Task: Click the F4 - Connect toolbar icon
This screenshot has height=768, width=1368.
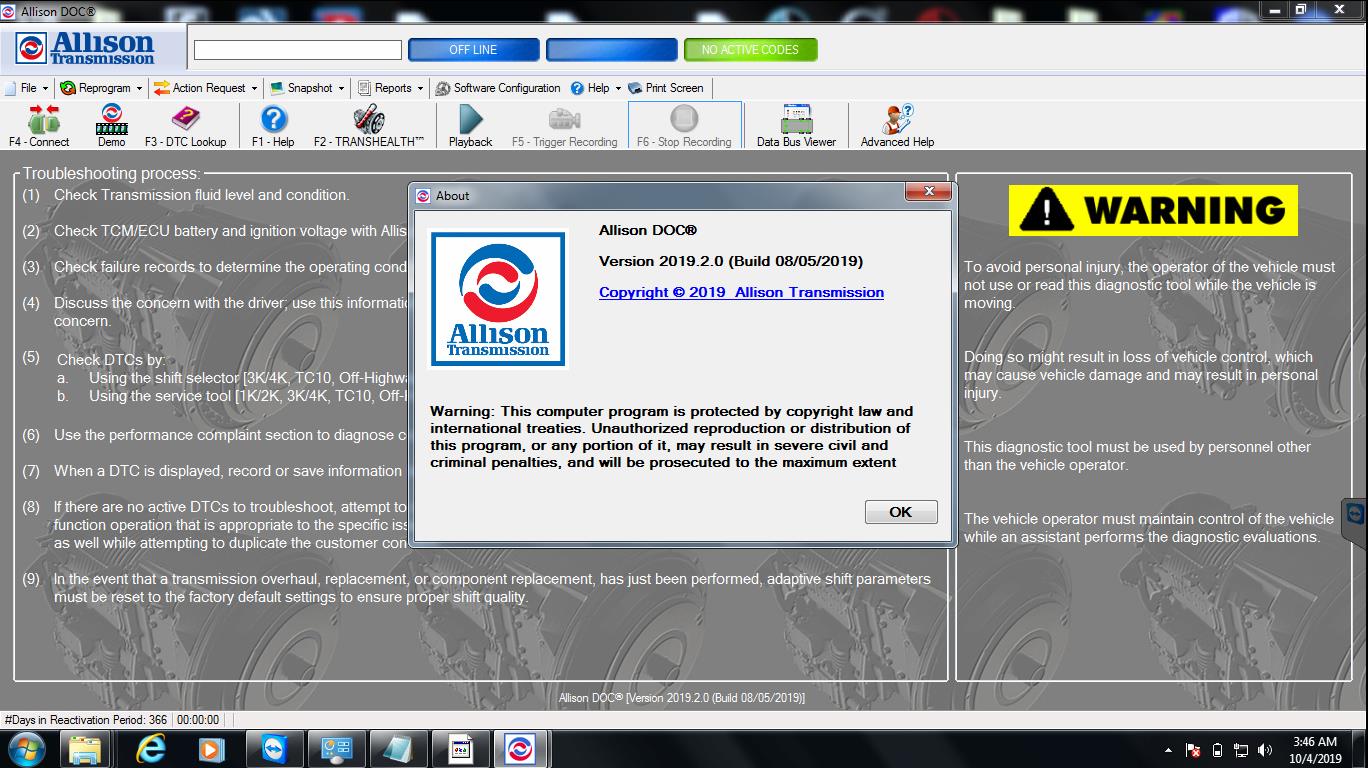Action: (x=39, y=126)
